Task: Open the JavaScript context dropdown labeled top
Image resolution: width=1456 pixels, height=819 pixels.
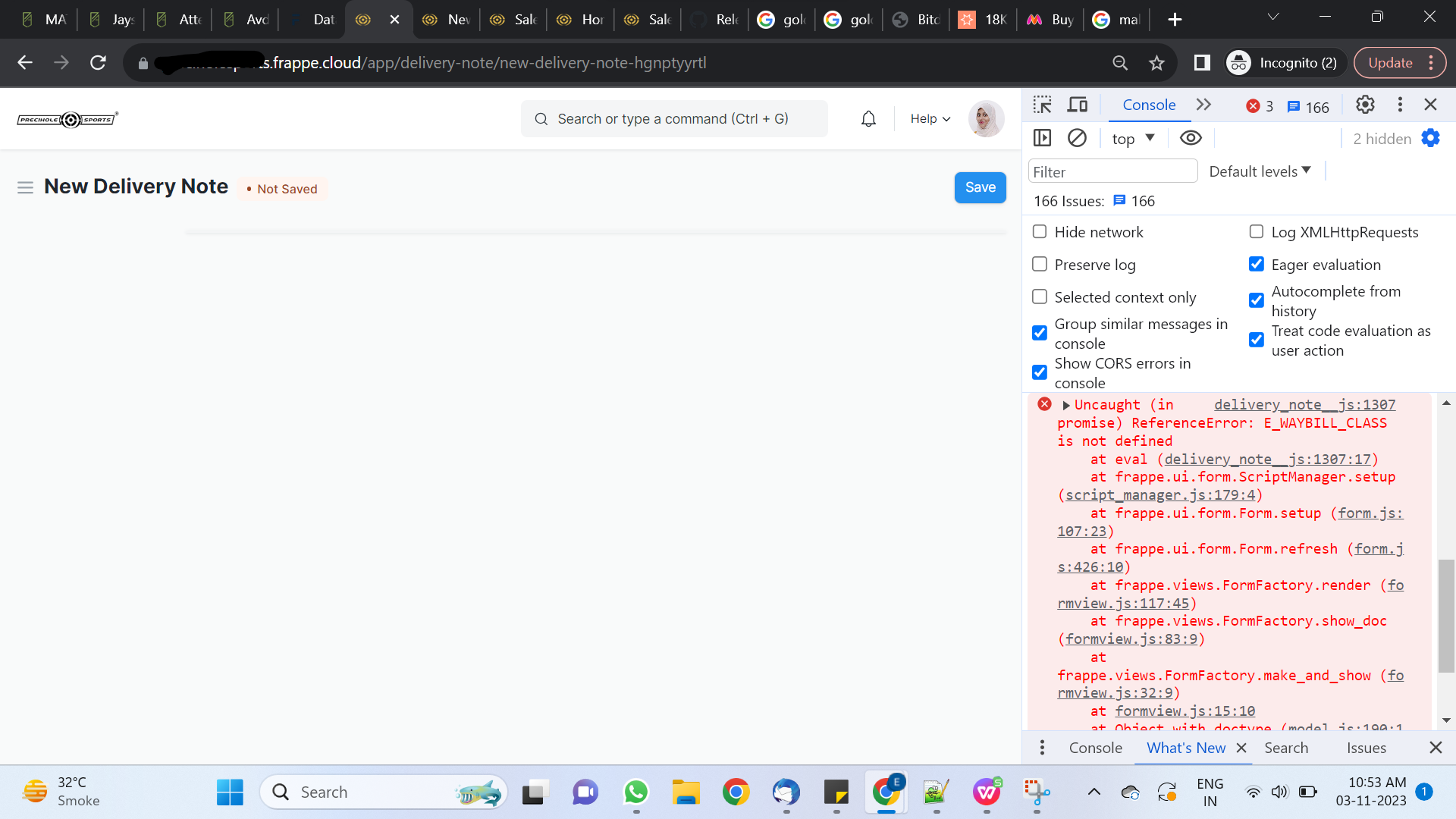Action: (1131, 137)
